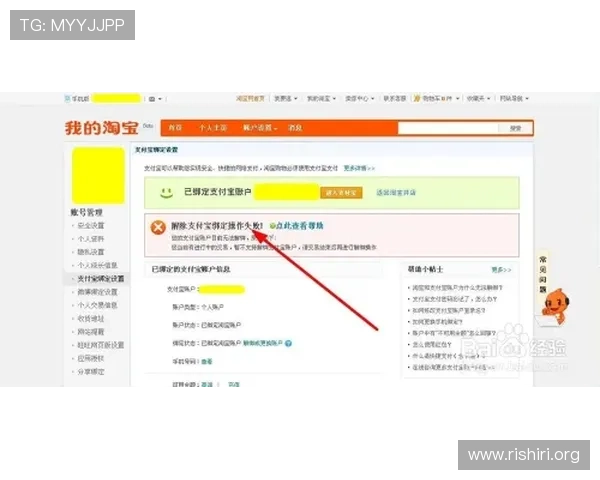Screen dimensions: 600x480
Task: Open 个人主页 in the orange navigation bar
Action: point(213,128)
